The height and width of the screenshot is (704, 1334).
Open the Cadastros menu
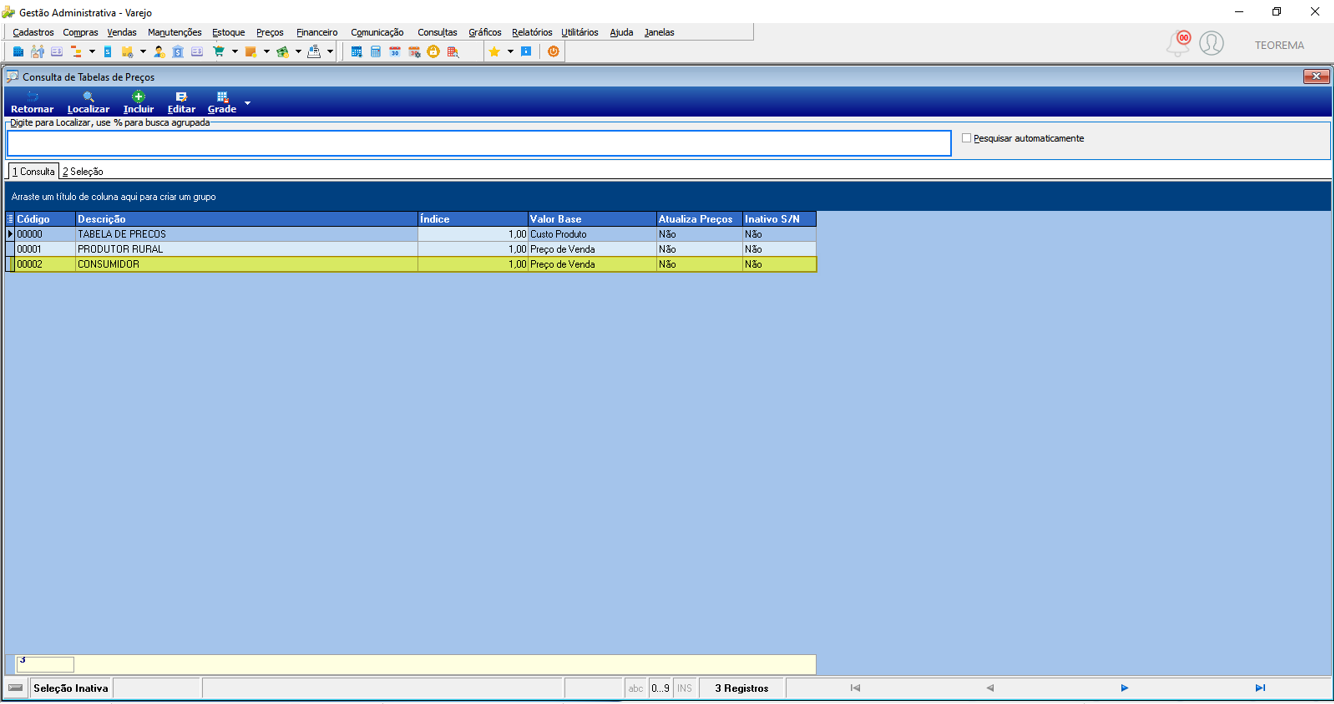tap(33, 32)
